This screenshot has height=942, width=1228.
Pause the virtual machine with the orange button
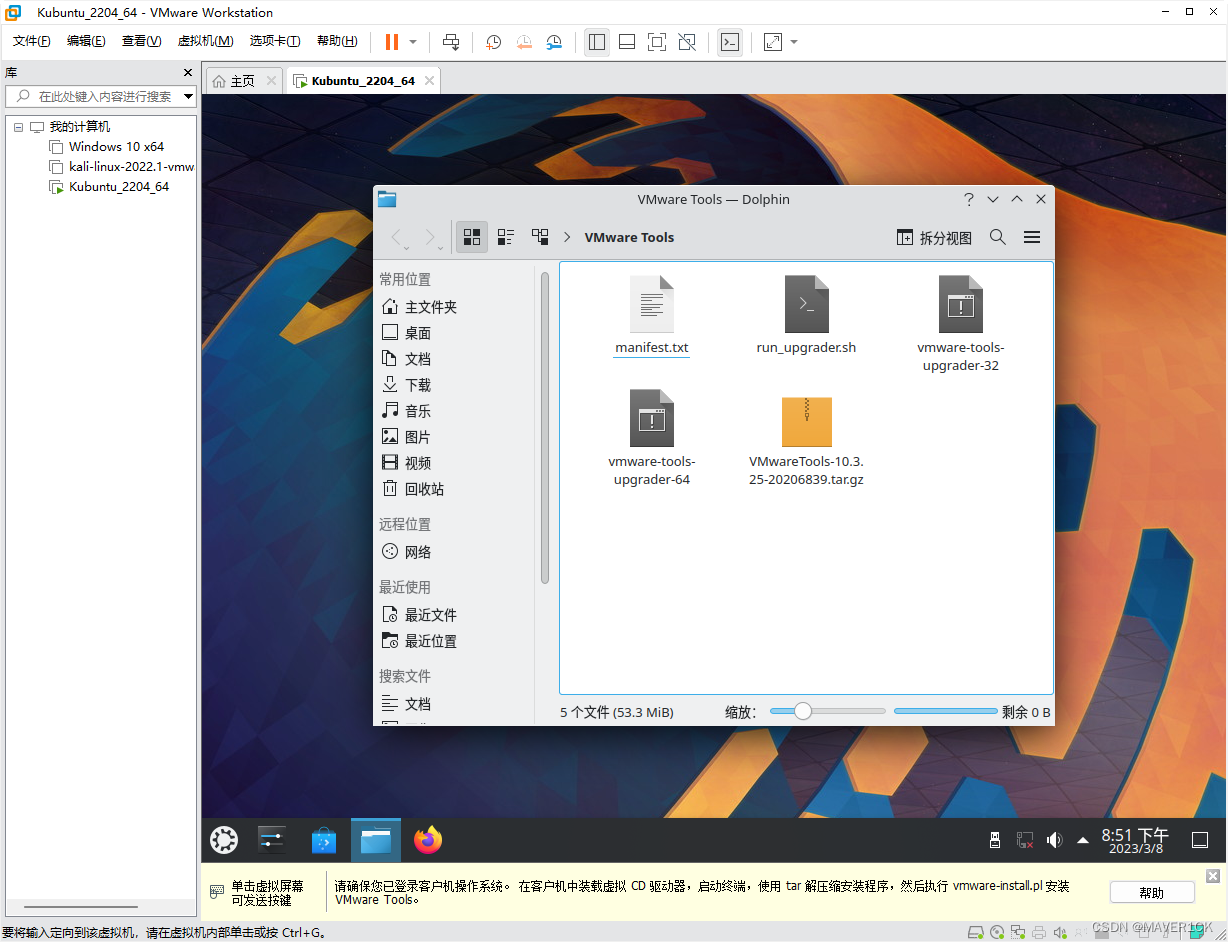click(391, 42)
